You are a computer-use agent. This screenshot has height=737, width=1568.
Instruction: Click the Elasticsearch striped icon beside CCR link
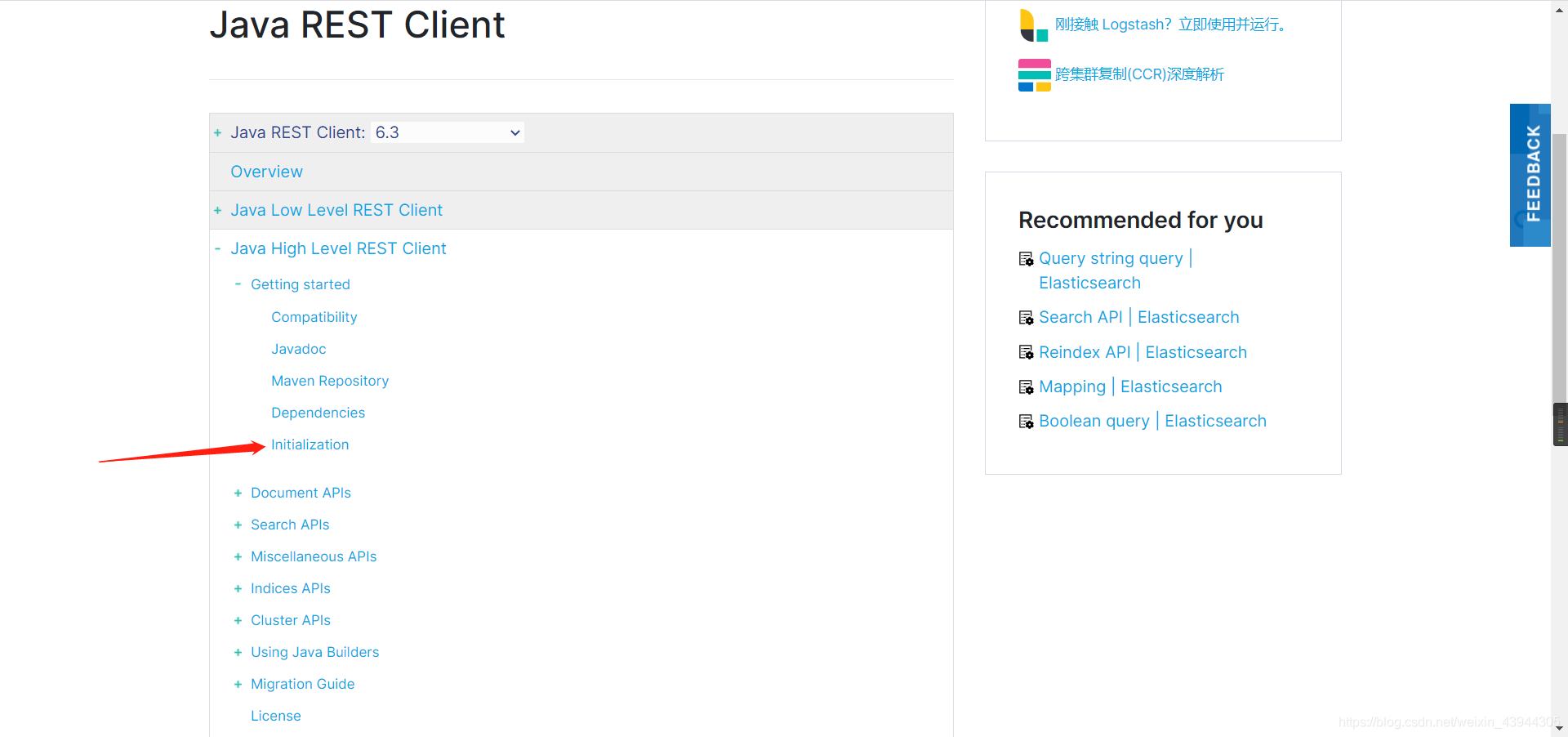[x=1035, y=75]
